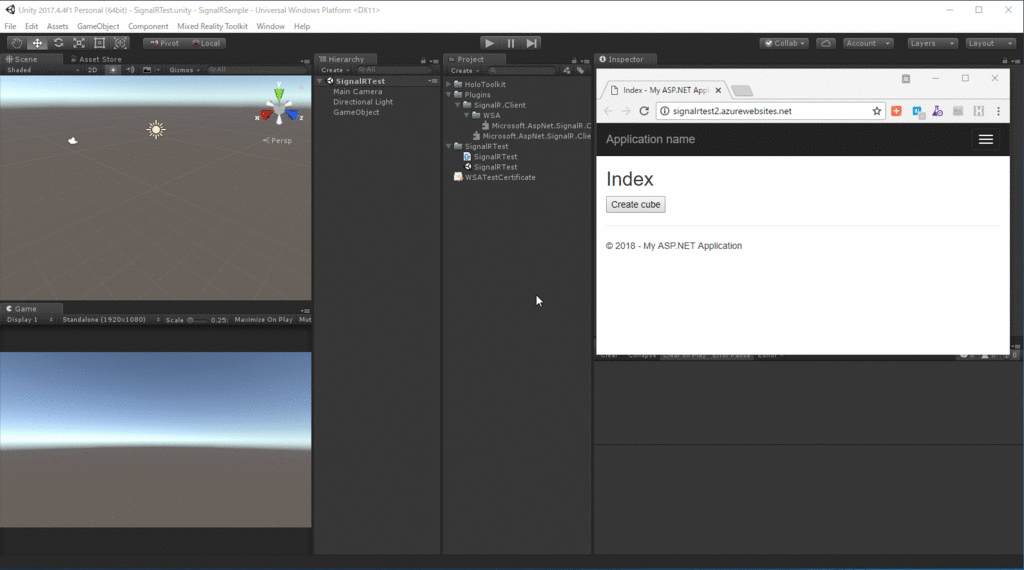
Task: Select the camera gizmo in Scene view
Action: coord(72,140)
